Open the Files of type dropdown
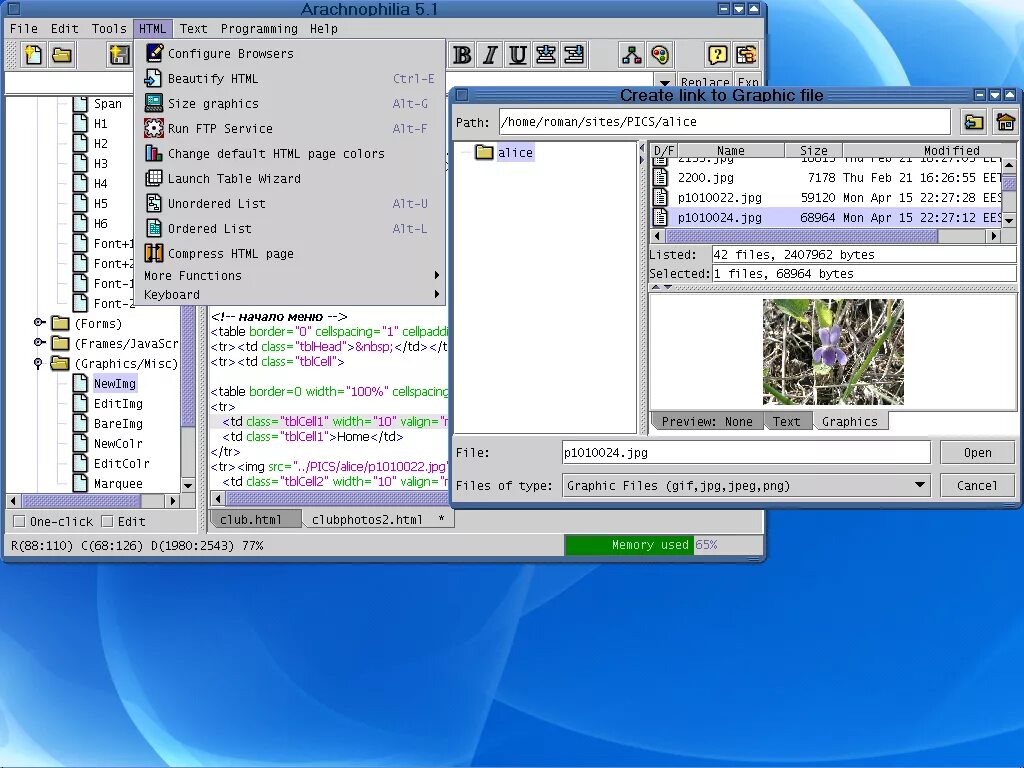Image resolution: width=1024 pixels, height=768 pixels. (x=920, y=485)
